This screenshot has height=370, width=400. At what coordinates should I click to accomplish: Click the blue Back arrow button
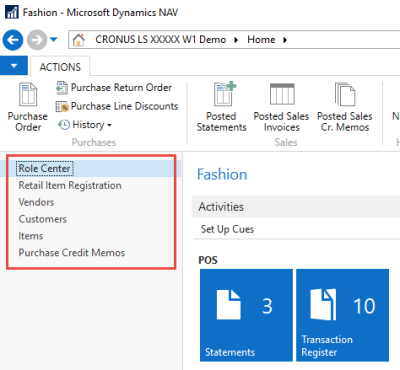coord(13,40)
